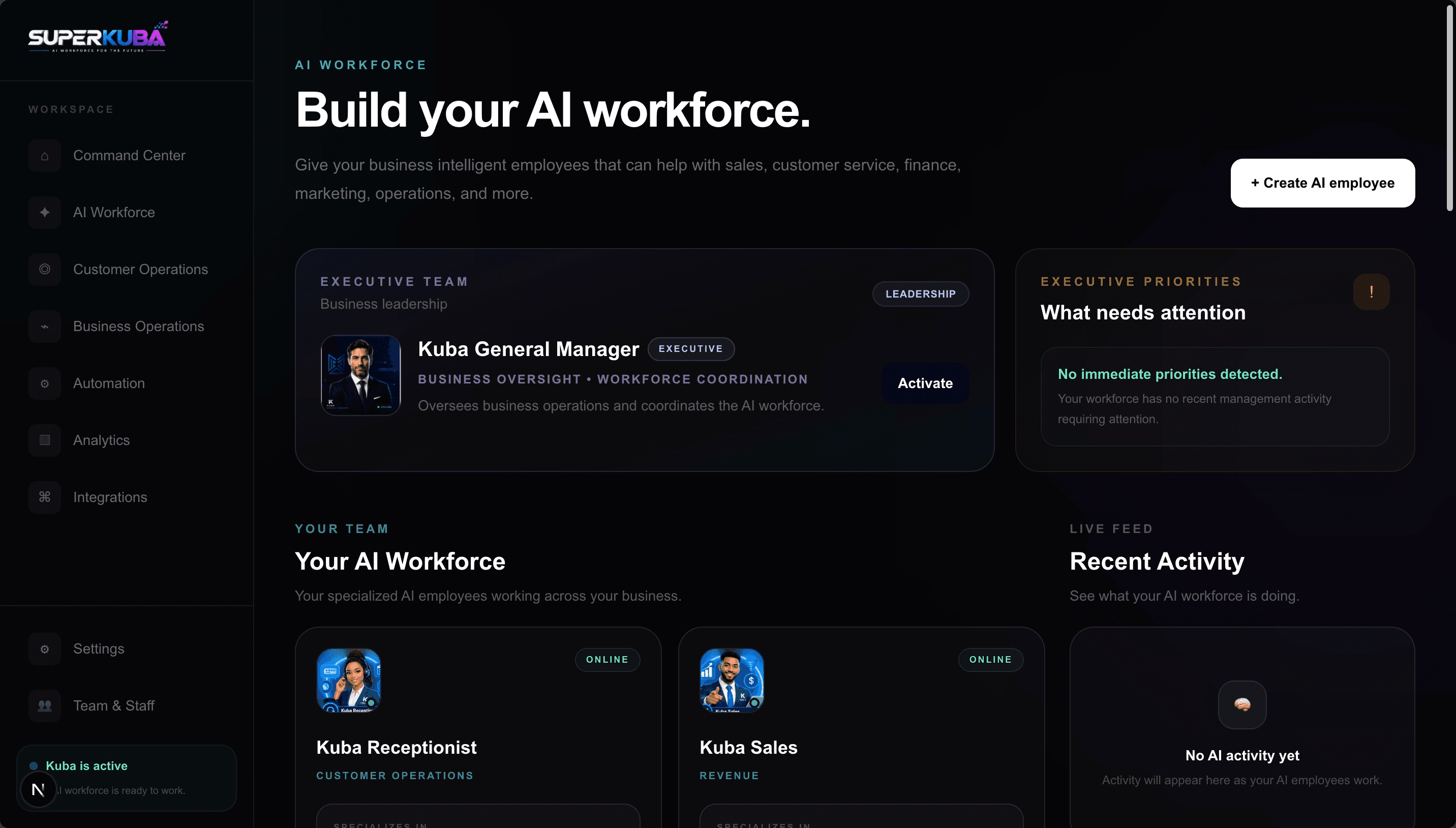Screen dimensions: 1456x828
Task: Click the Team & Staff people icon
Action: click(x=45, y=706)
